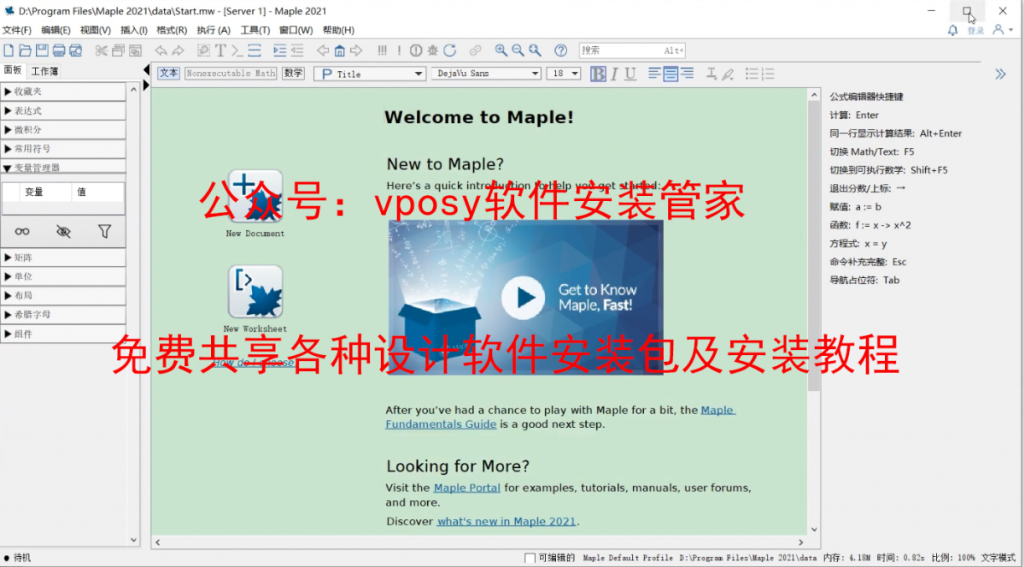This screenshot has width=1024, height=567.
Task: Undo the last action
Action: 161,50
